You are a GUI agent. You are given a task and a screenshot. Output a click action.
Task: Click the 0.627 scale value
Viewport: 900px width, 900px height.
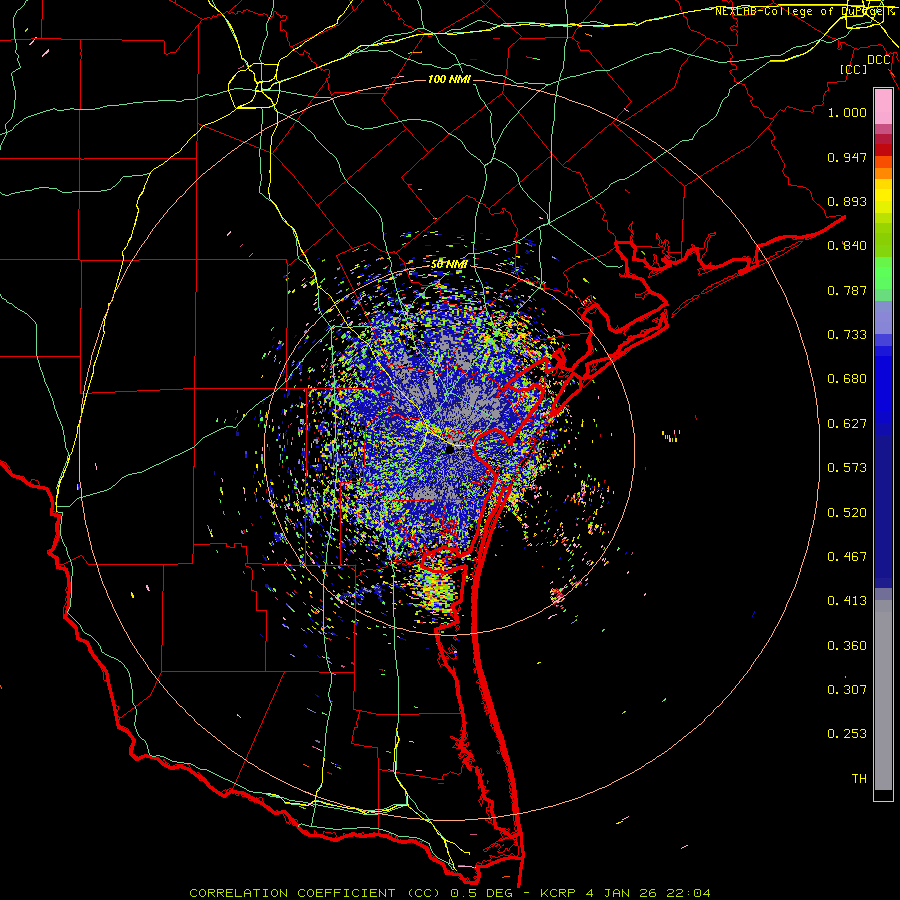(x=847, y=424)
